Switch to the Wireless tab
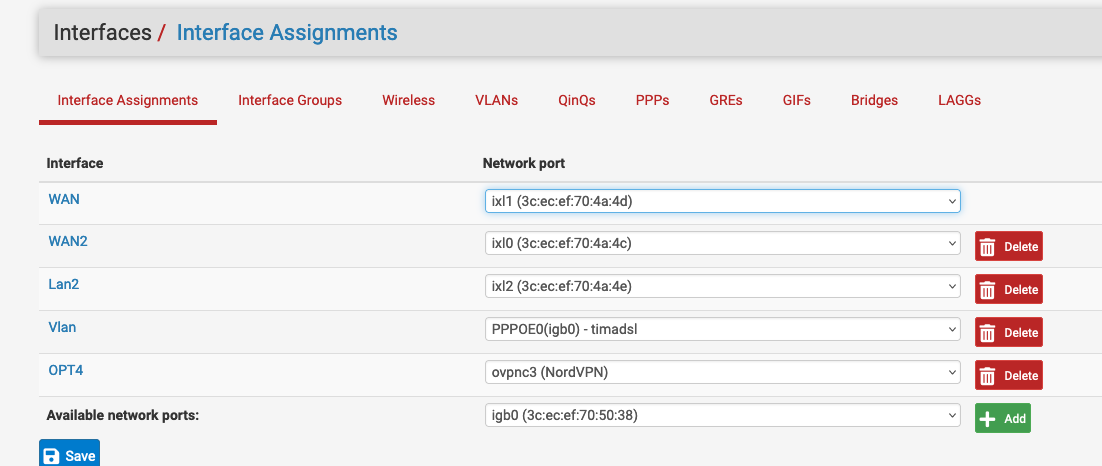Viewport: 1102px width, 466px height. pyautogui.click(x=408, y=100)
